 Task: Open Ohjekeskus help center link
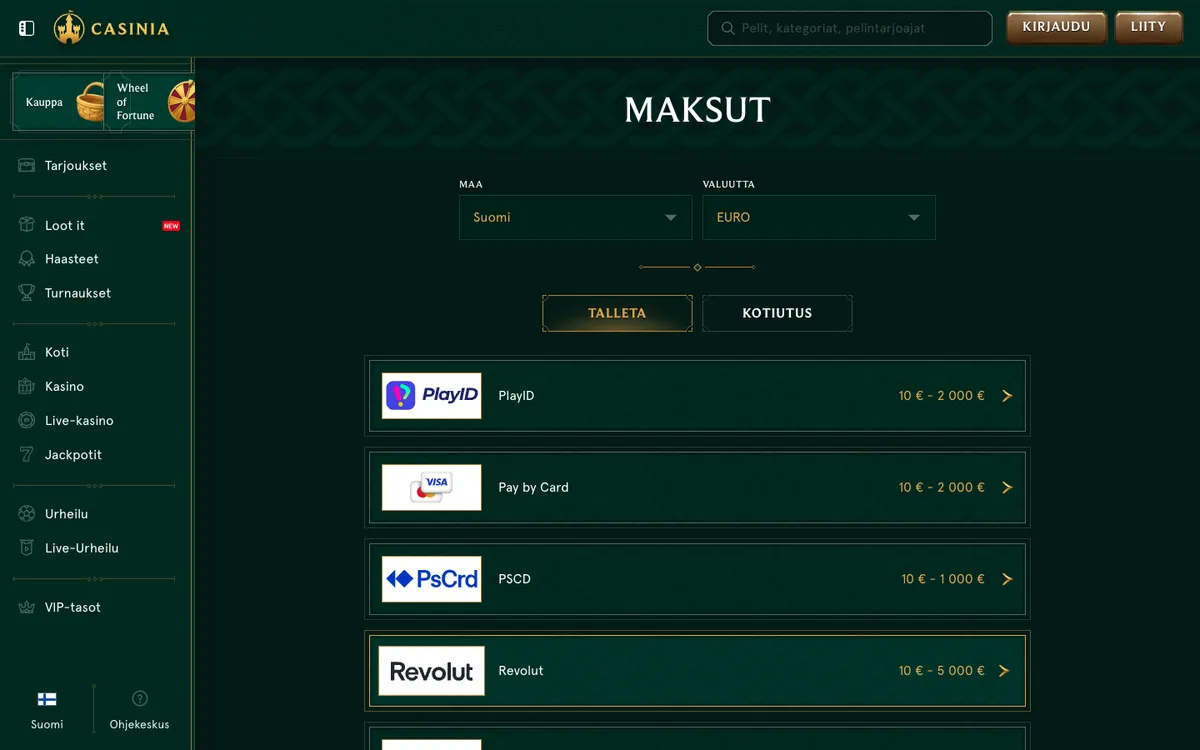[x=140, y=724]
